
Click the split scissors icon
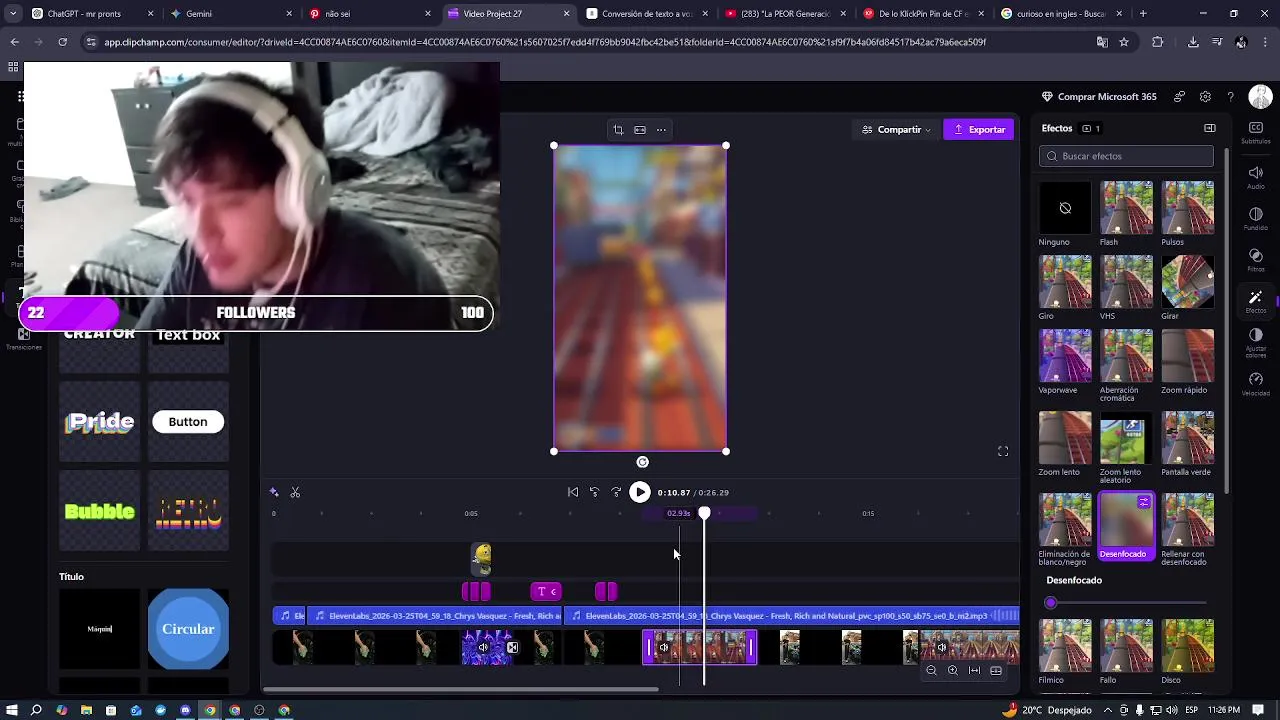[295, 492]
